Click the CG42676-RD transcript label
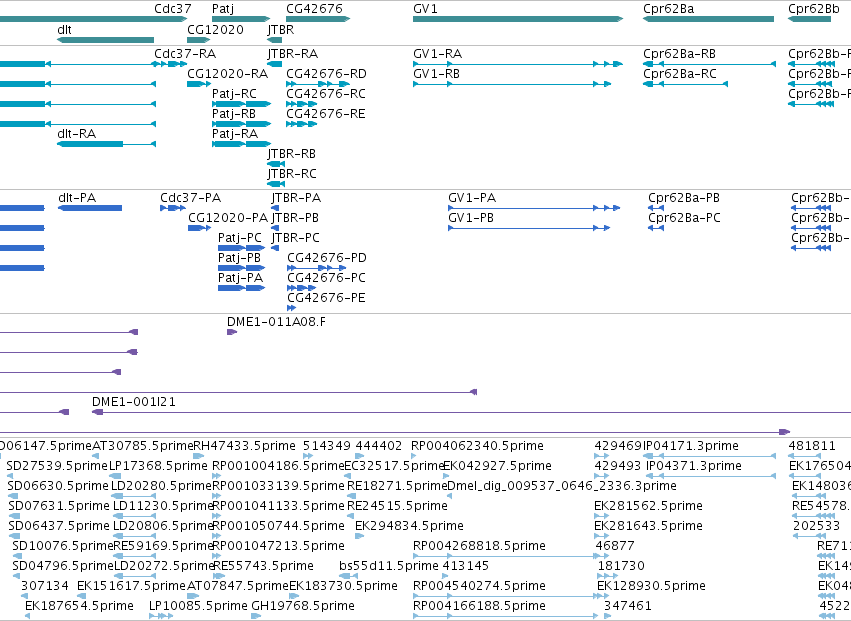Screen dimensions: 851x621 (326, 73)
